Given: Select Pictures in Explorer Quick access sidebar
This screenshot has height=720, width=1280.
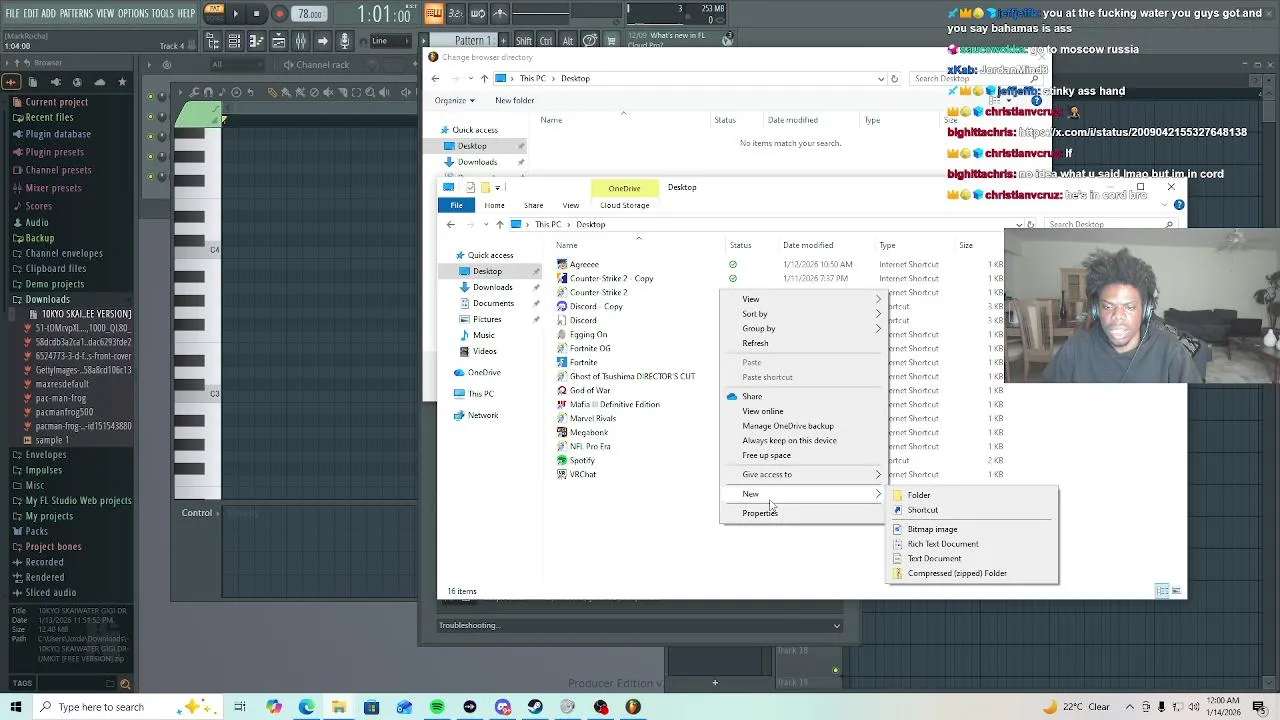Looking at the screenshot, I should point(487,319).
